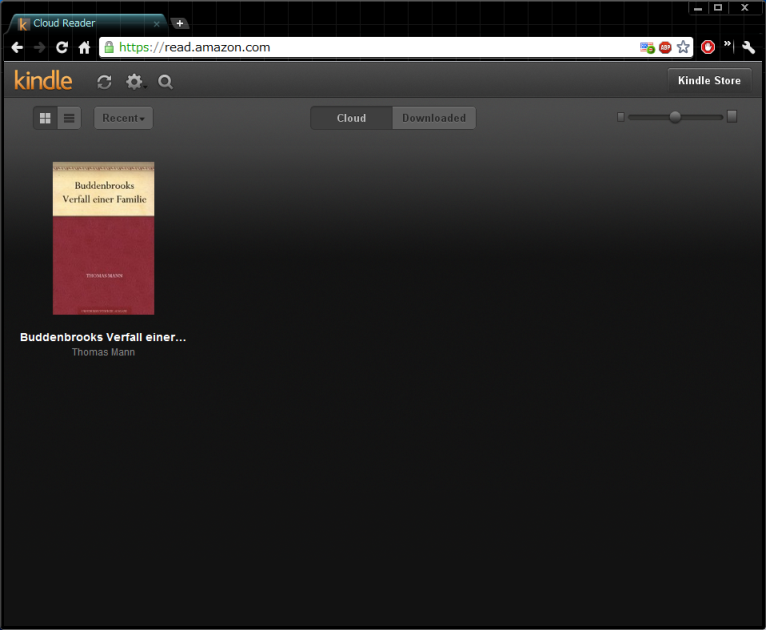
Task: Switch to list view
Action: pos(69,118)
